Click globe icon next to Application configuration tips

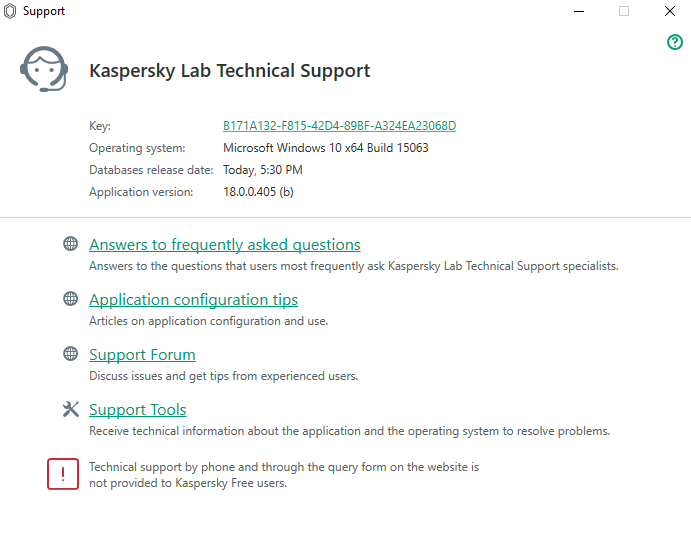[x=71, y=299]
